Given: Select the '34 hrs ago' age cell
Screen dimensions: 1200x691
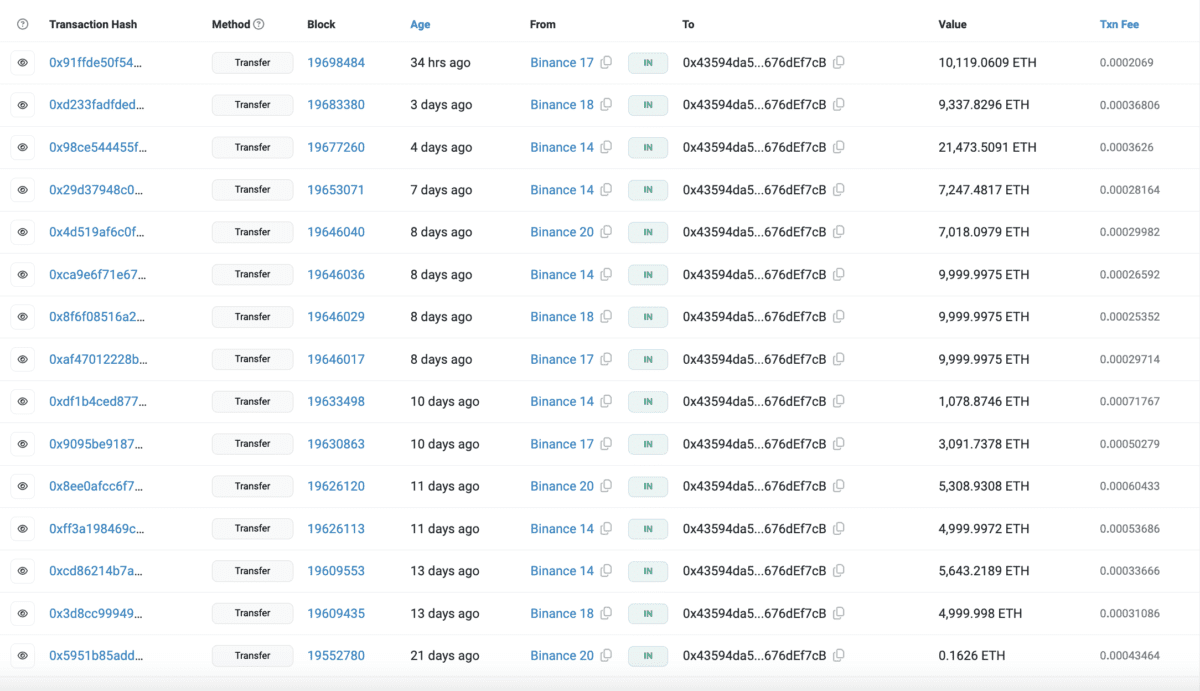Looking at the screenshot, I should [440, 63].
